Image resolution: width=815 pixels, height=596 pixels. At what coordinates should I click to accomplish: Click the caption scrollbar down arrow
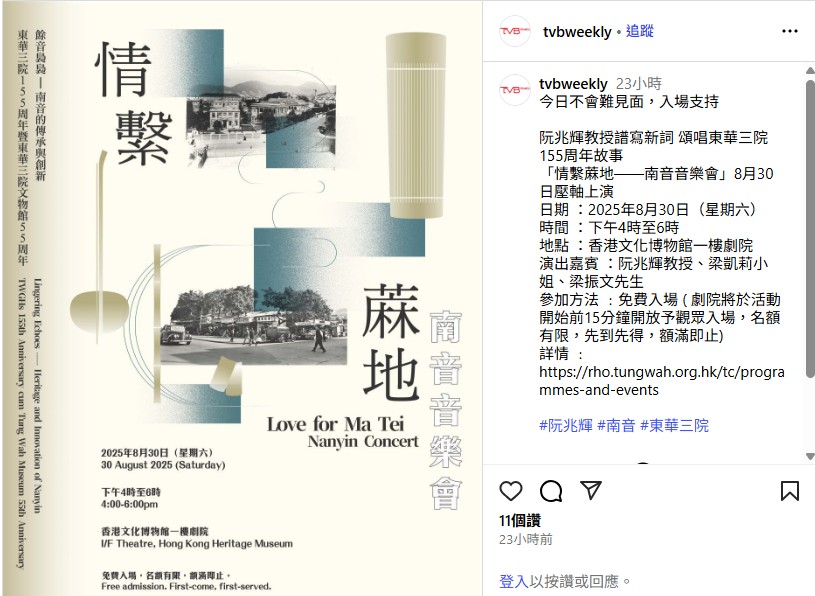point(810,456)
